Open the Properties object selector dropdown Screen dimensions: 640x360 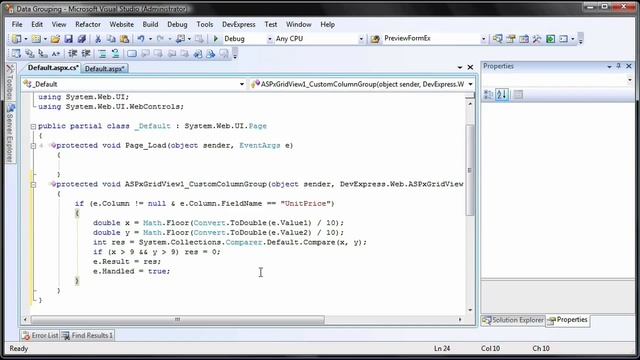tap(629, 80)
